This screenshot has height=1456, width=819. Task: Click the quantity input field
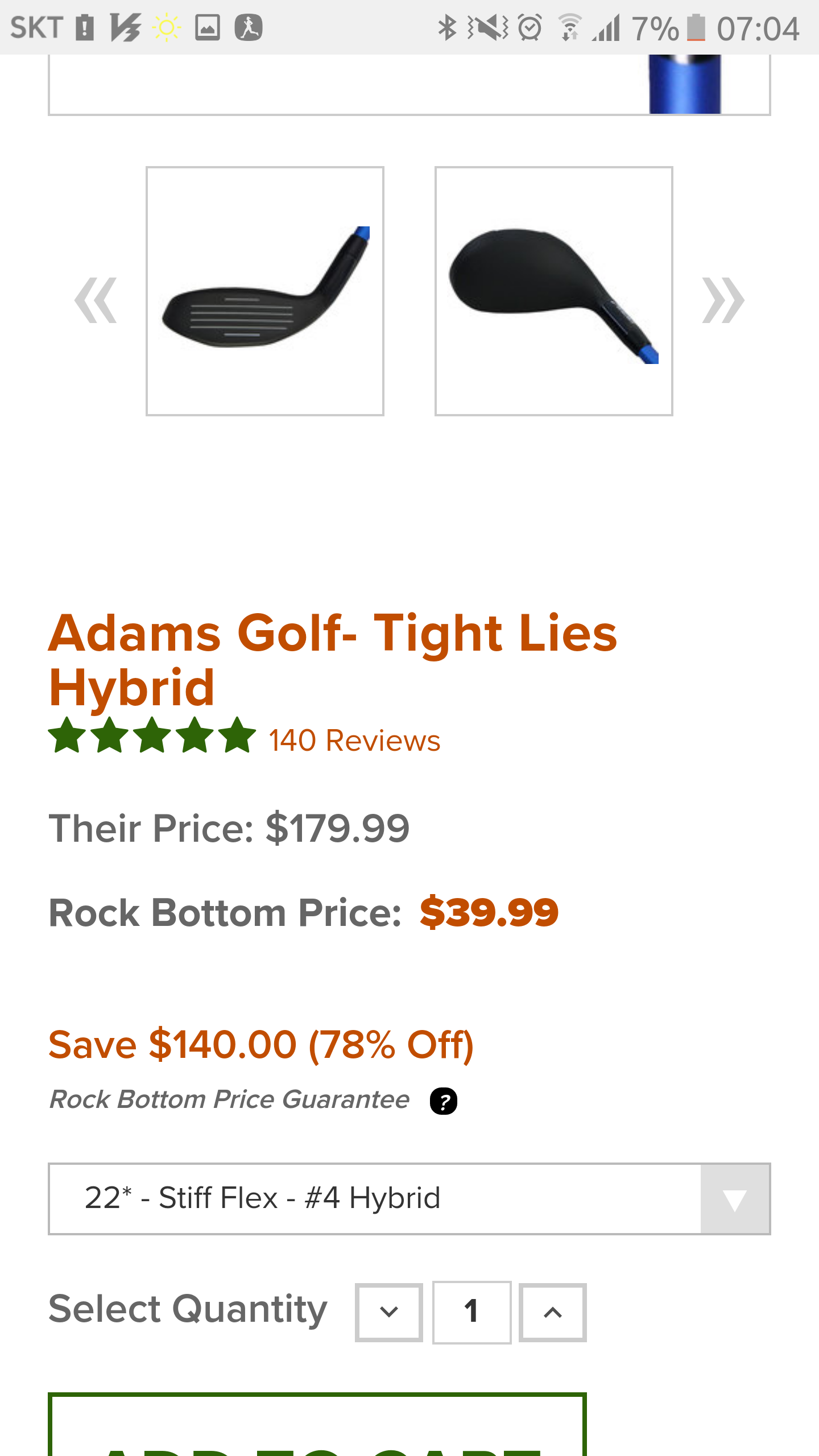(471, 1313)
